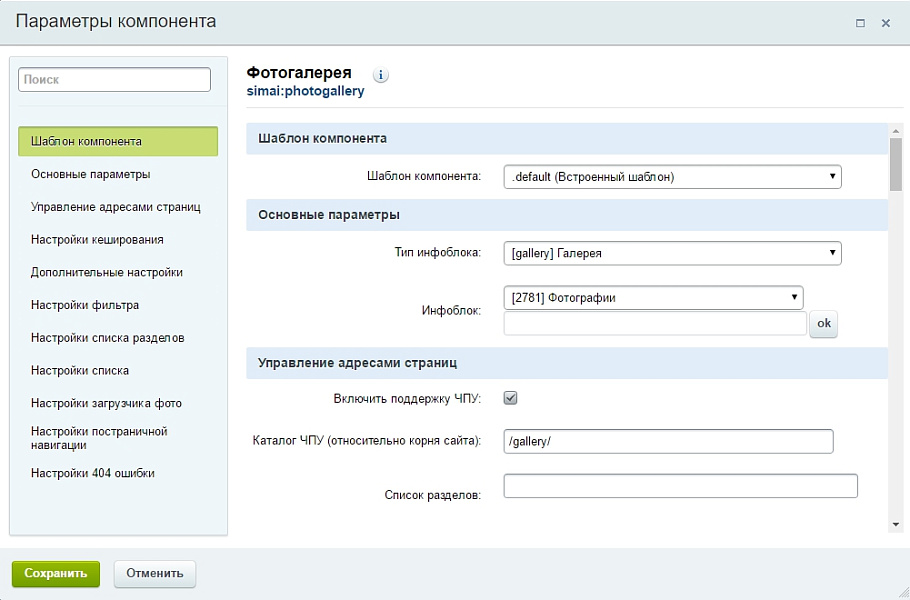Go to Основные параметры section

(91, 174)
